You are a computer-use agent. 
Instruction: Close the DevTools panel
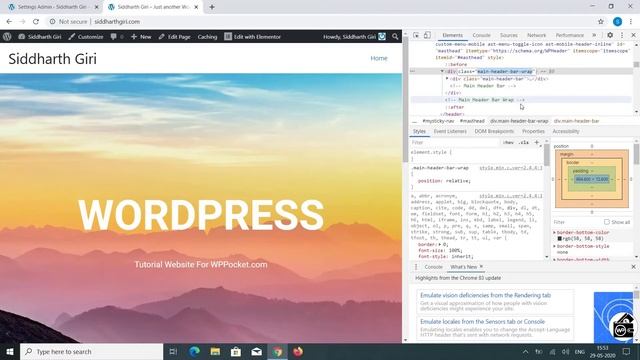pyautogui.click(x=633, y=35)
